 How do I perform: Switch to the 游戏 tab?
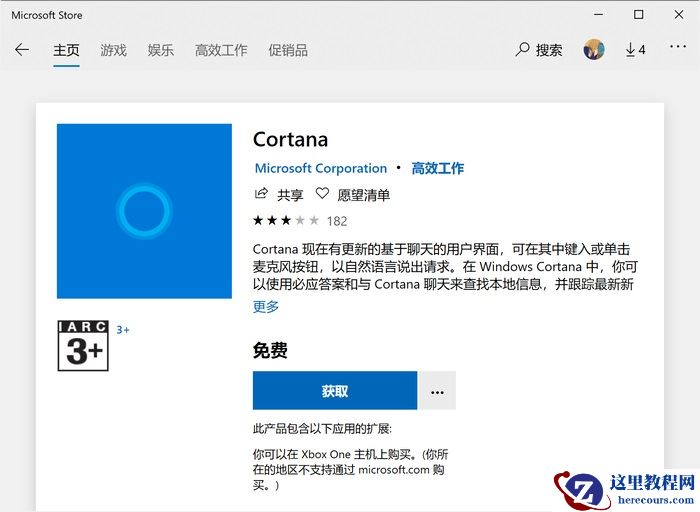click(113, 50)
